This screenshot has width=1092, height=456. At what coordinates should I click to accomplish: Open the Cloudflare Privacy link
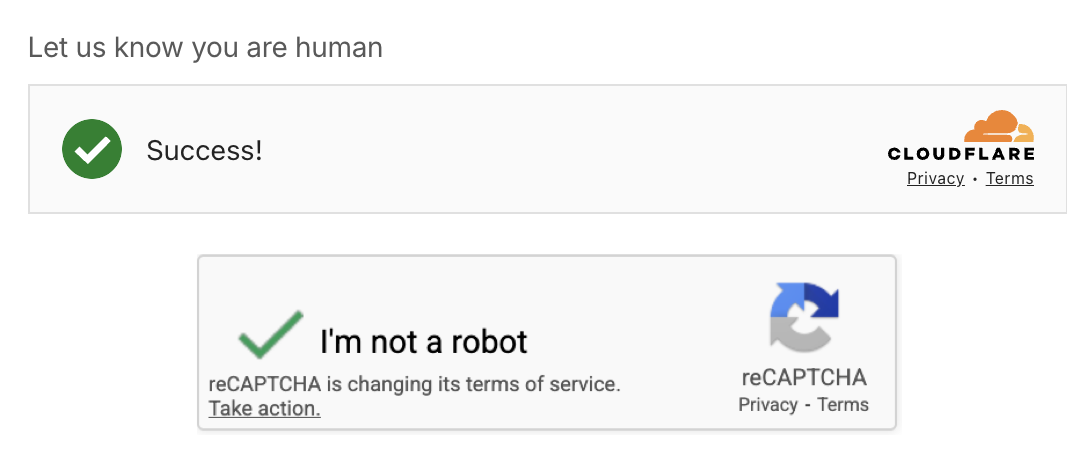coord(935,179)
